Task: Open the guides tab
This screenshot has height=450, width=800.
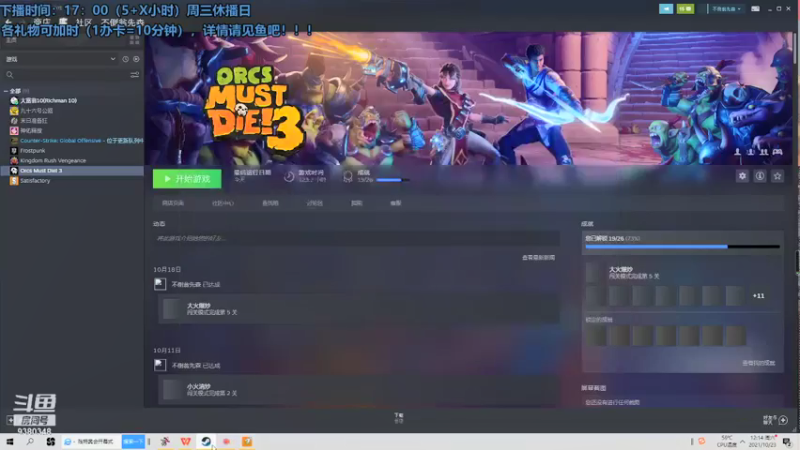Action: click(x=356, y=203)
